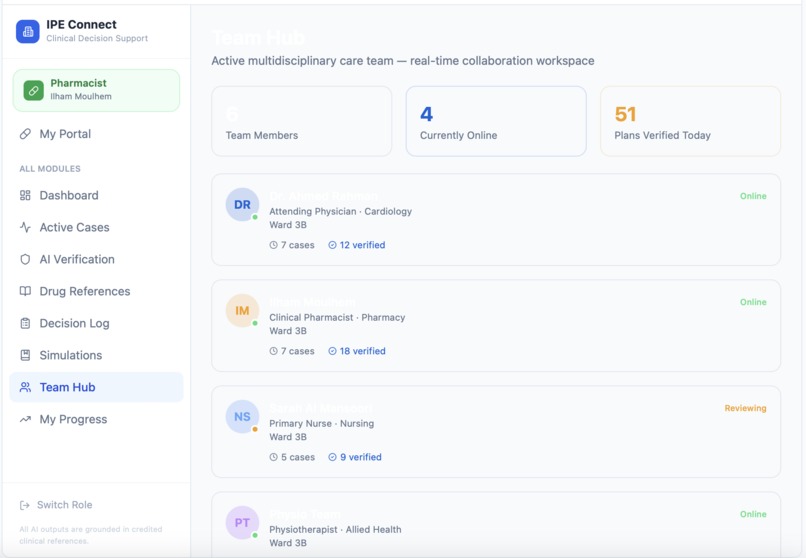This screenshot has height=558, width=806.
Task: Click the 18 verified link
Action: pos(357,351)
